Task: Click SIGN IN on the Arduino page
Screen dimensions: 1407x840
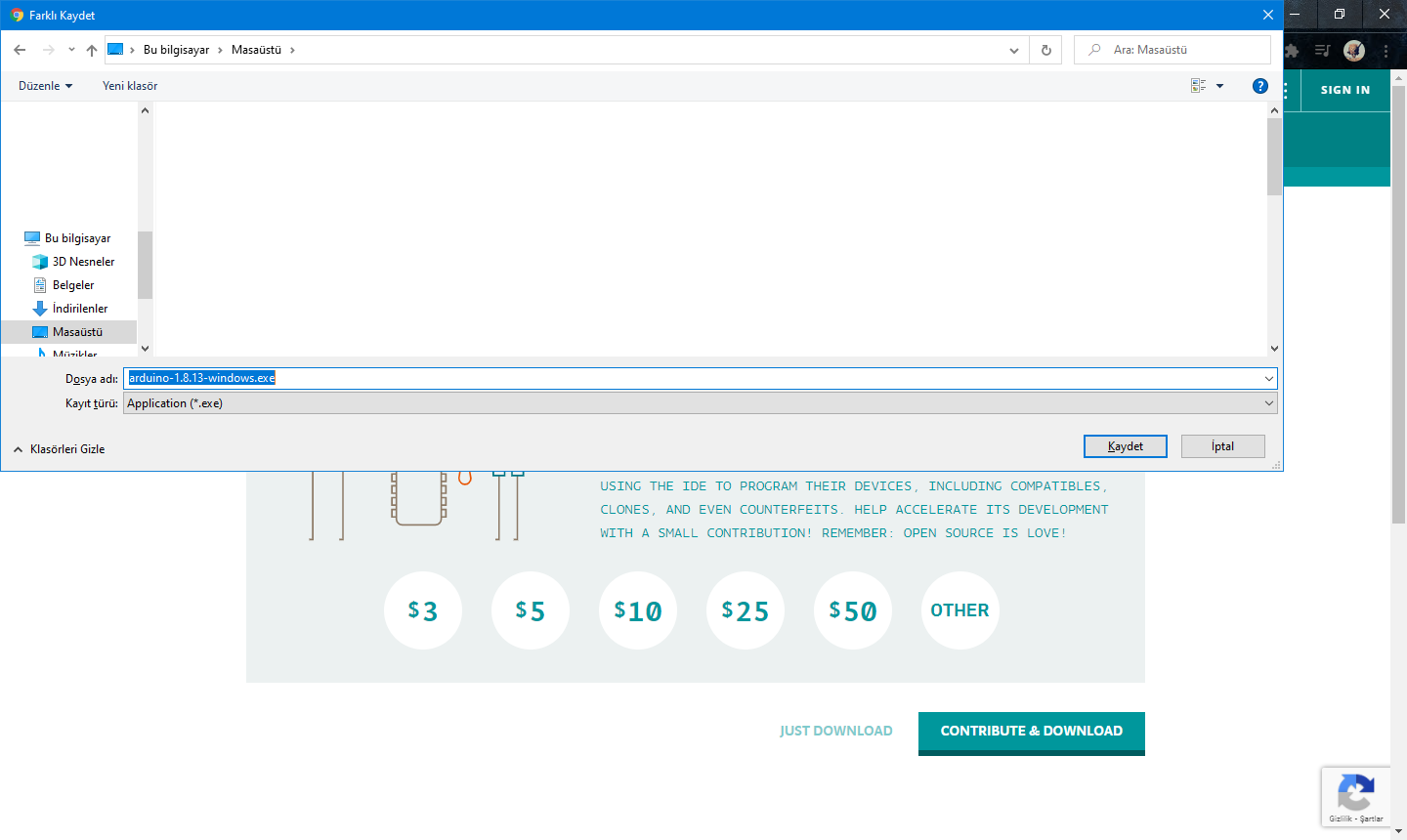Action: point(1345,90)
